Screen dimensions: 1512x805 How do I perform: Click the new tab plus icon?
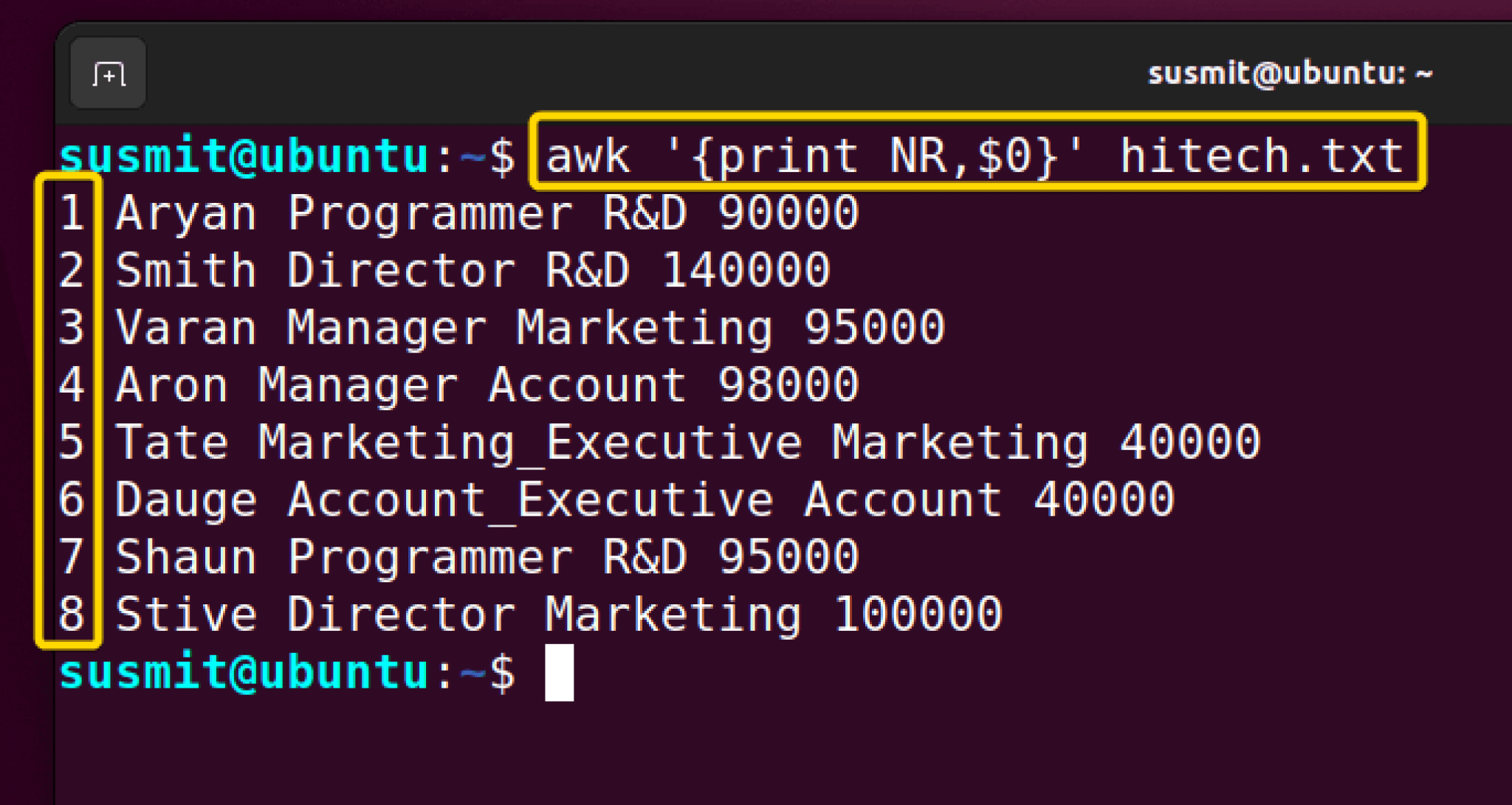[x=108, y=73]
